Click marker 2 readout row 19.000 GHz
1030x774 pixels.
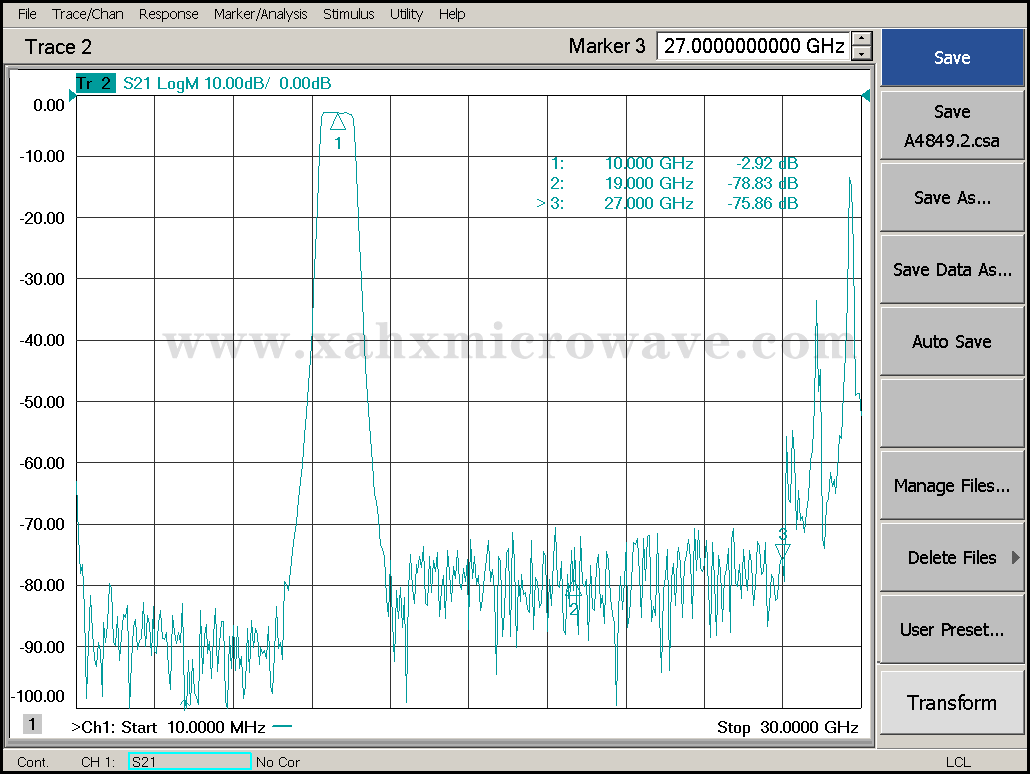674,183
